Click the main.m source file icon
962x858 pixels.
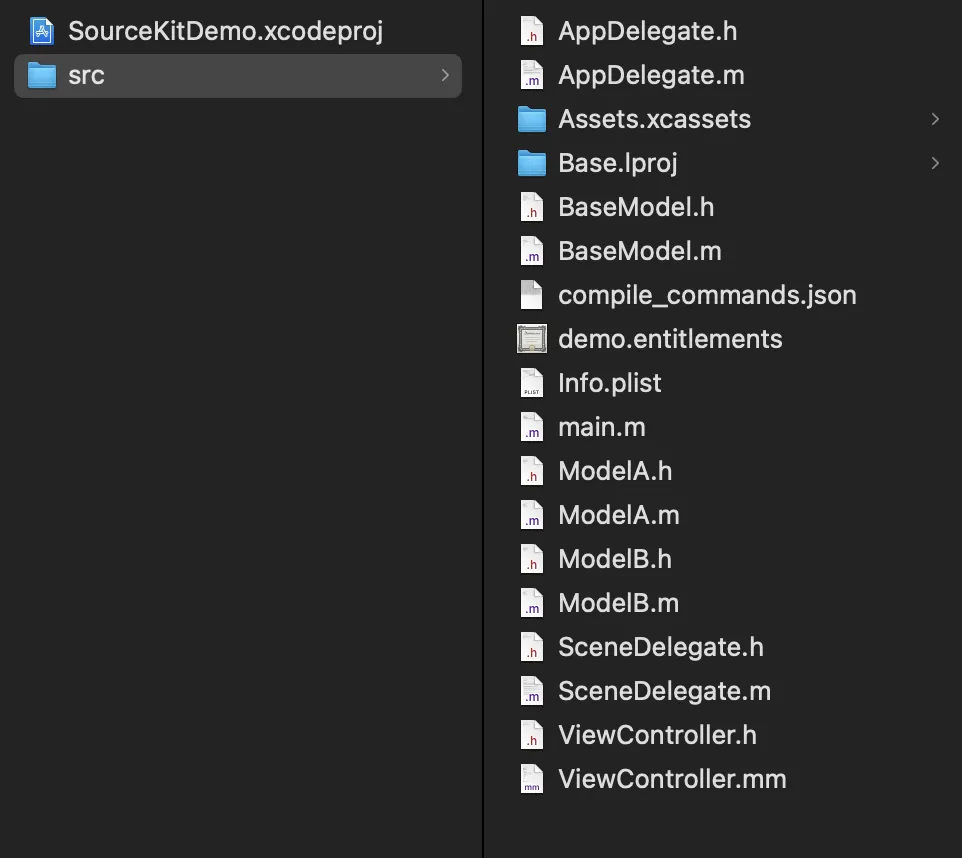click(x=532, y=427)
